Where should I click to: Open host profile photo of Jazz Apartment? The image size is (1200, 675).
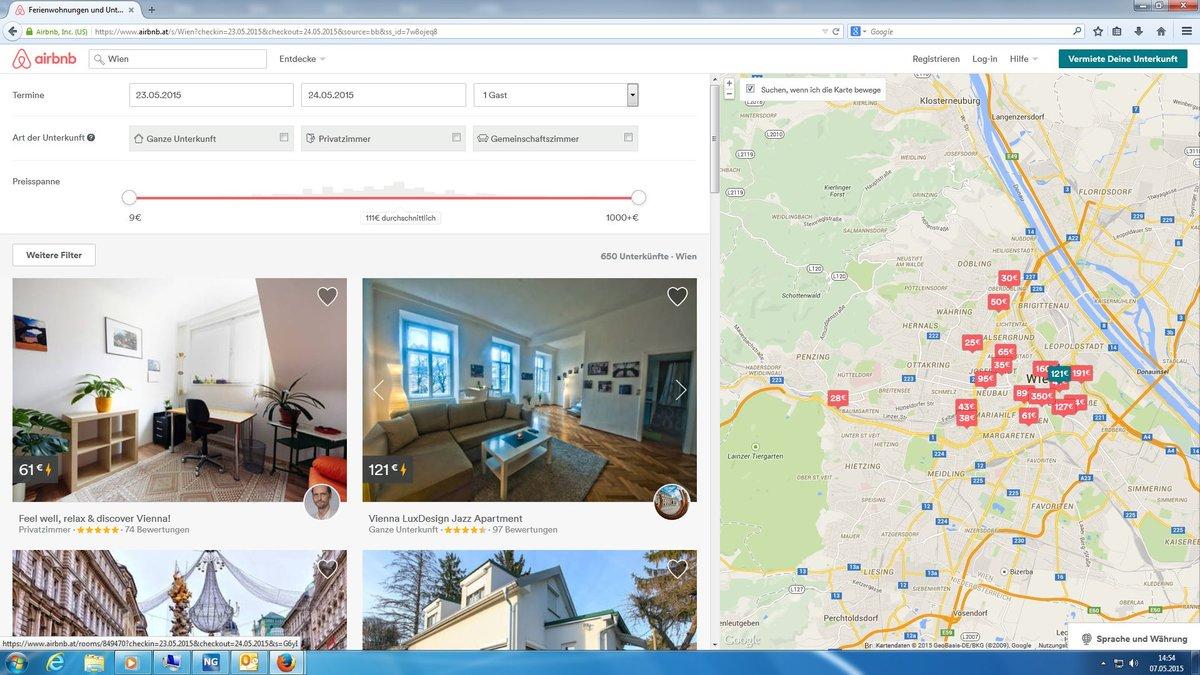pyautogui.click(x=671, y=503)
